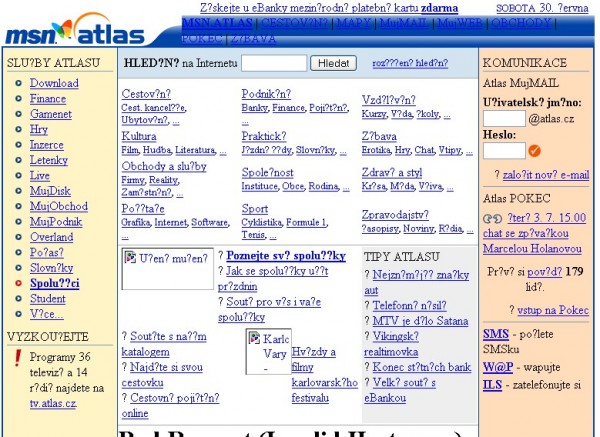Open OBCHODY in top navigation
The image size is (600, 437).
click(x=521, y=23)
